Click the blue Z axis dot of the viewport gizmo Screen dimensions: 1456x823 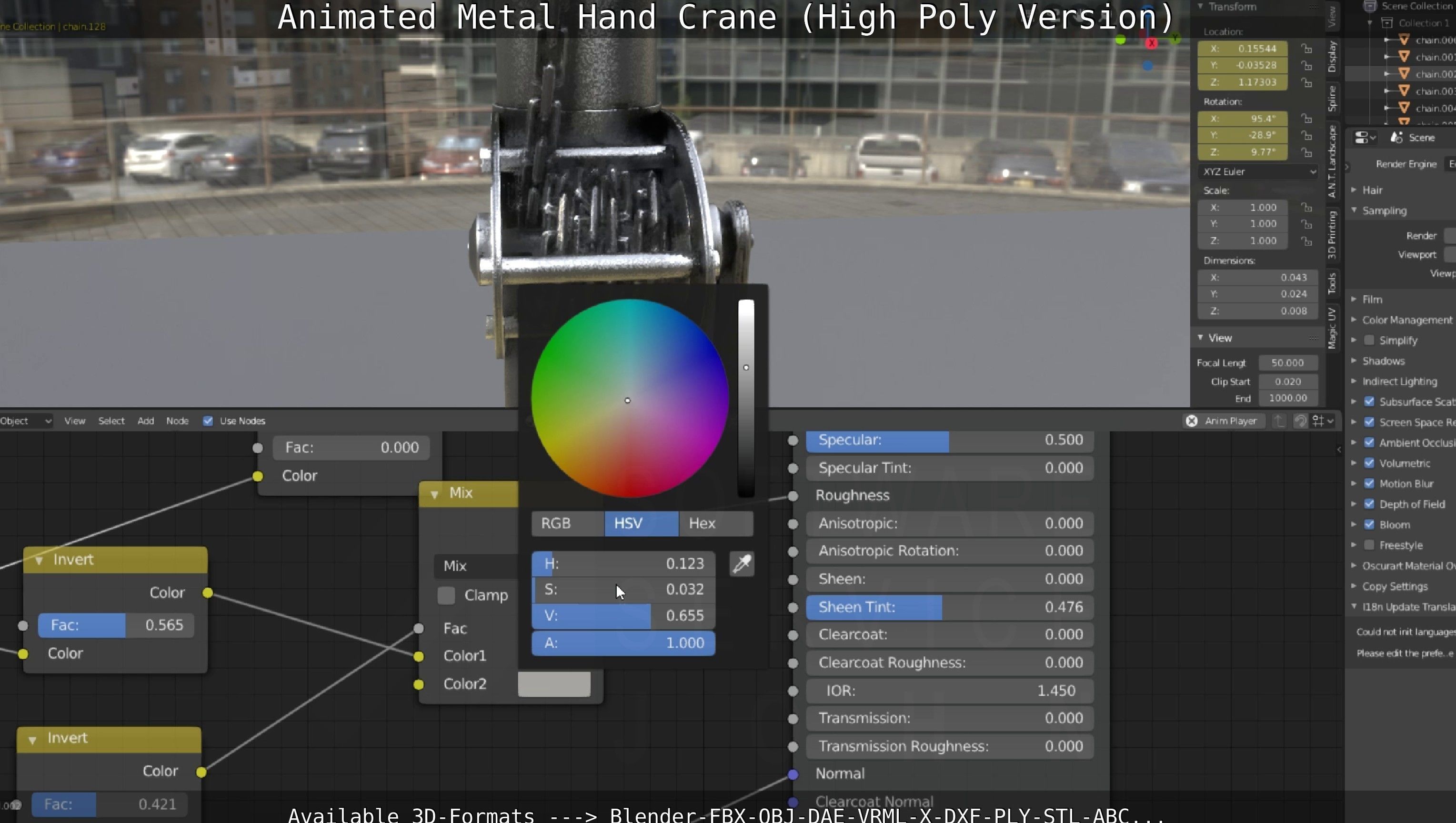[x=1147, y=66]
